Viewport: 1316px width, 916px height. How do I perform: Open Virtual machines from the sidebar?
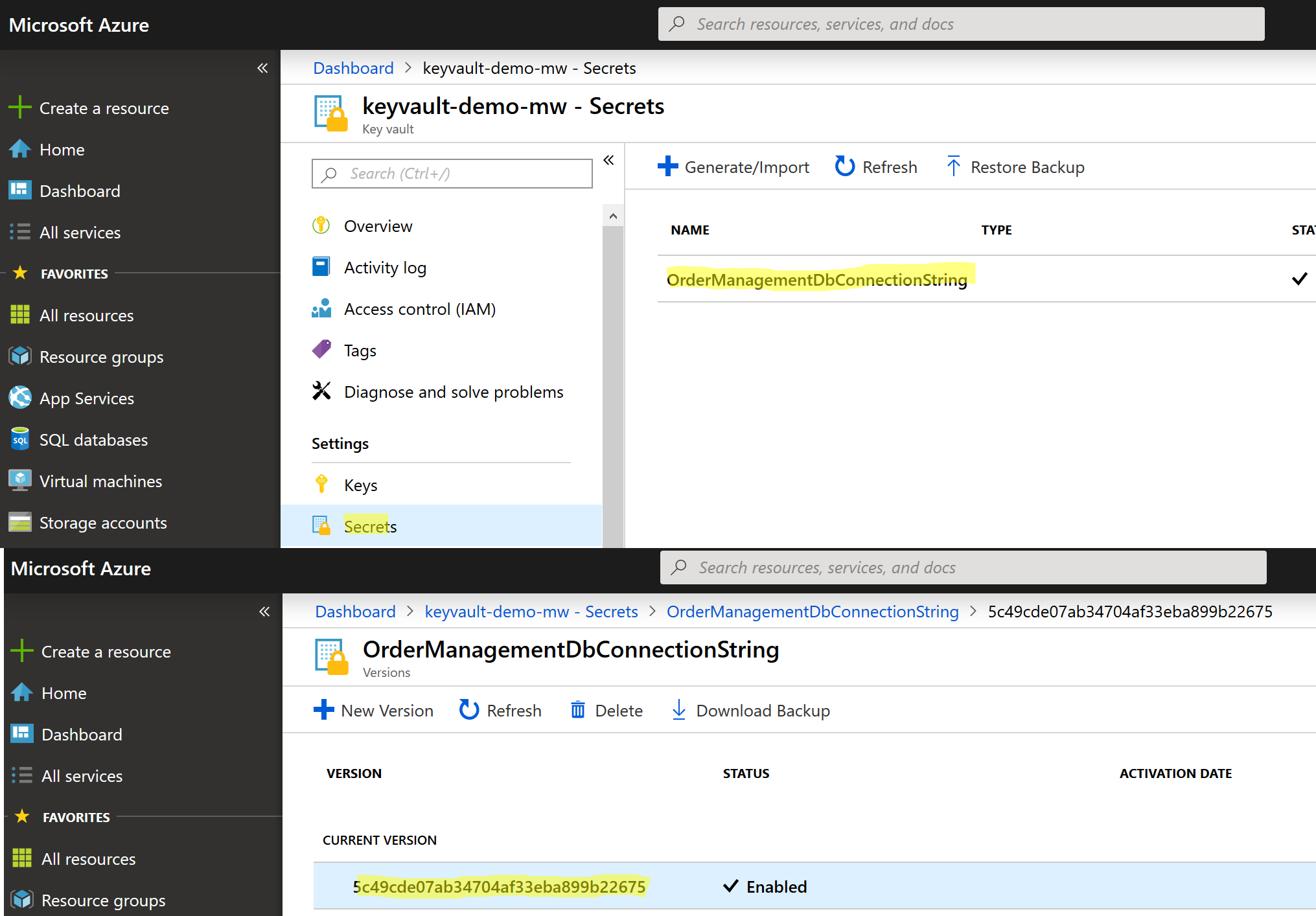100,481
